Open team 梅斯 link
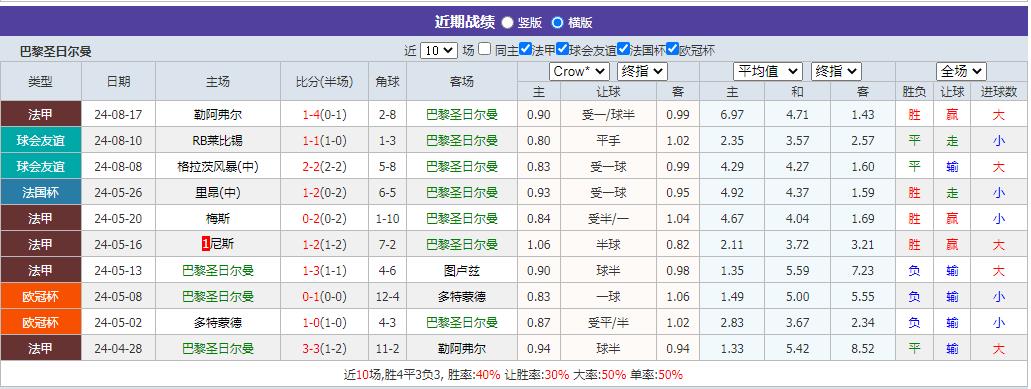 pos(218,219)
